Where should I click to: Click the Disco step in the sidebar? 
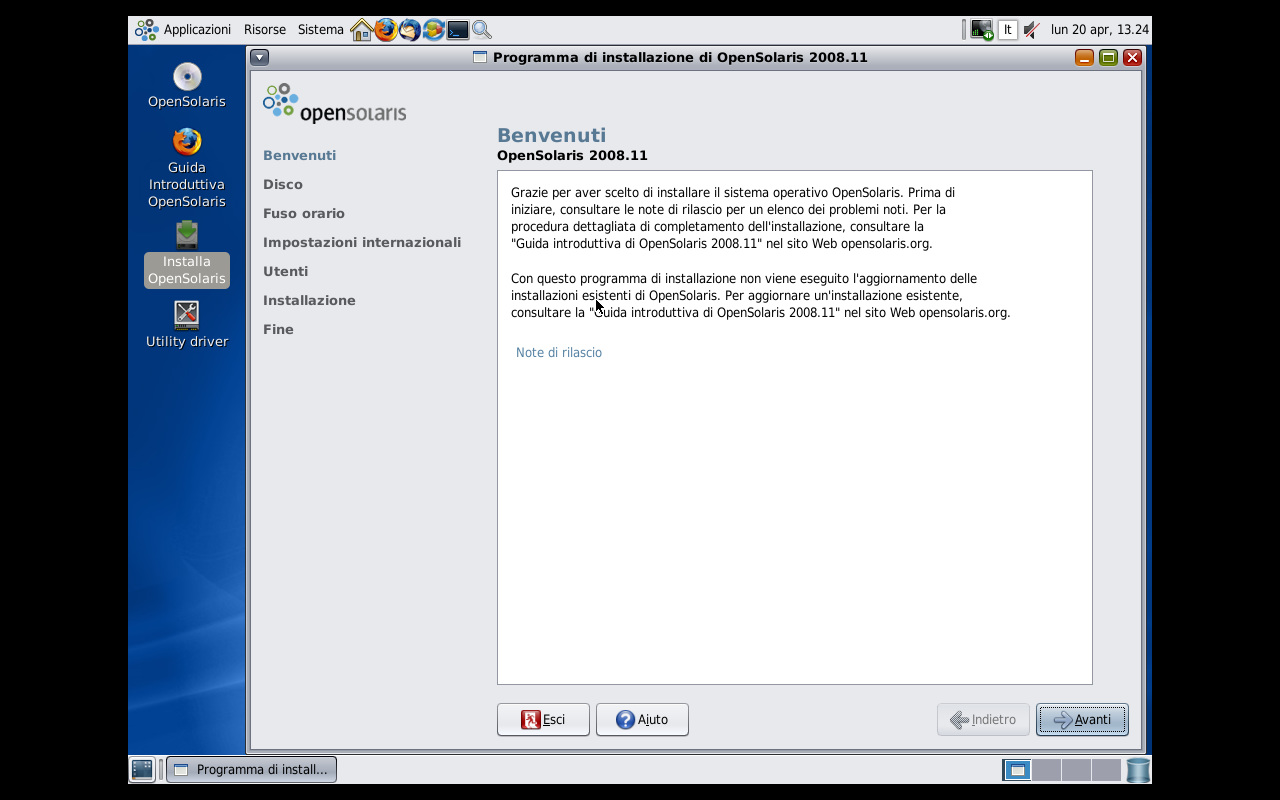tap(283, 184)
